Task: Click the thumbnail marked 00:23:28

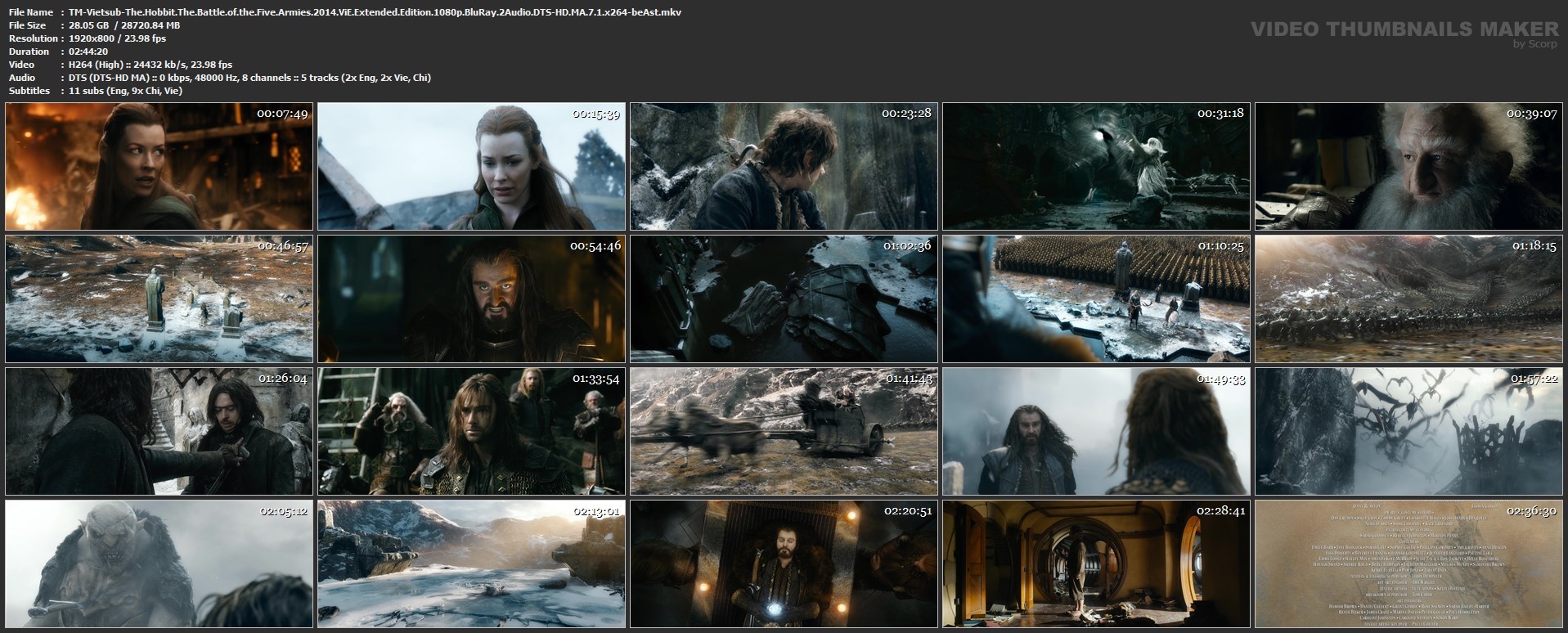Action: (784, 166)
